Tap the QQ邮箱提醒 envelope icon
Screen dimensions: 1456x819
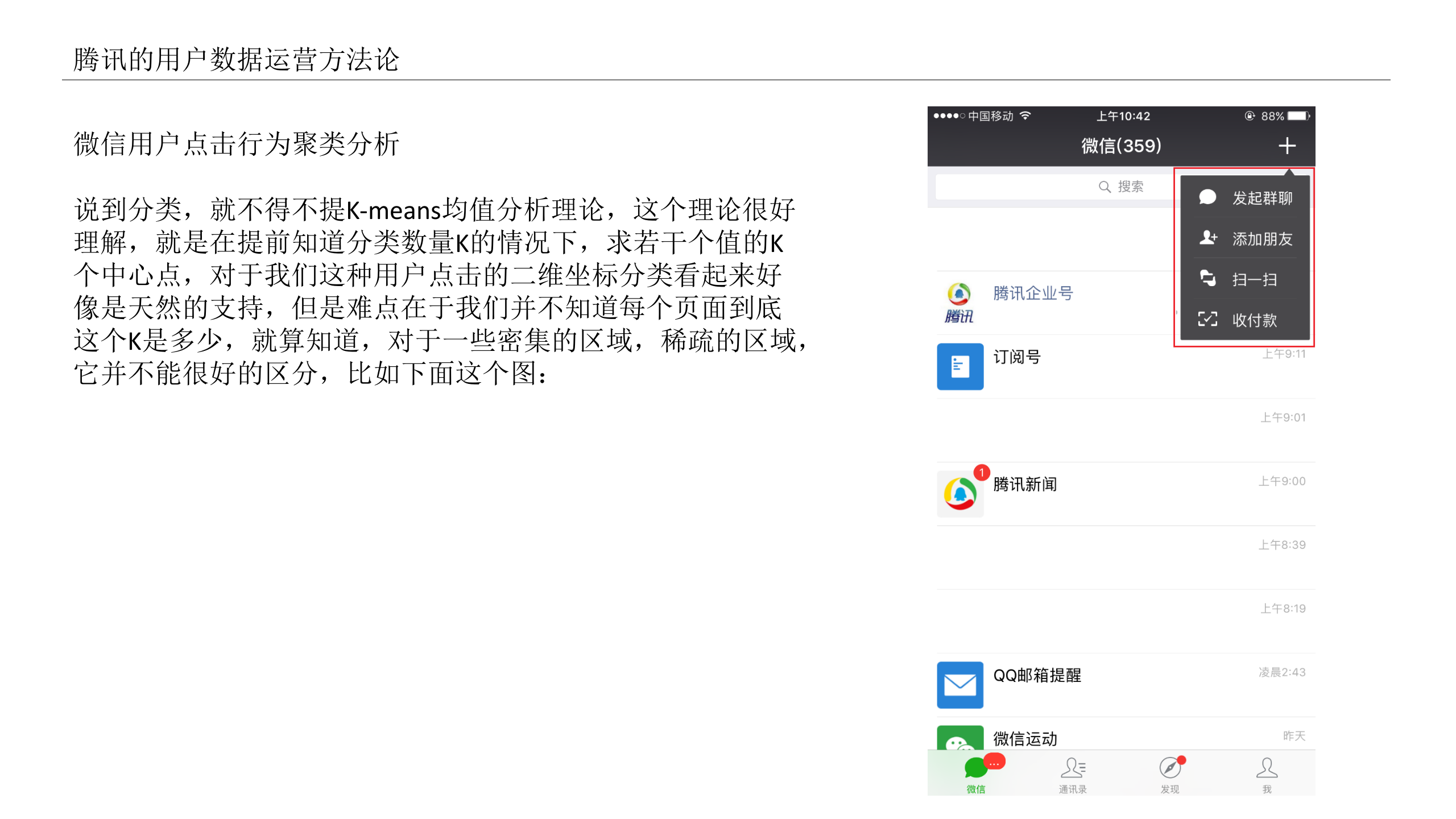[x=959, y=684]
